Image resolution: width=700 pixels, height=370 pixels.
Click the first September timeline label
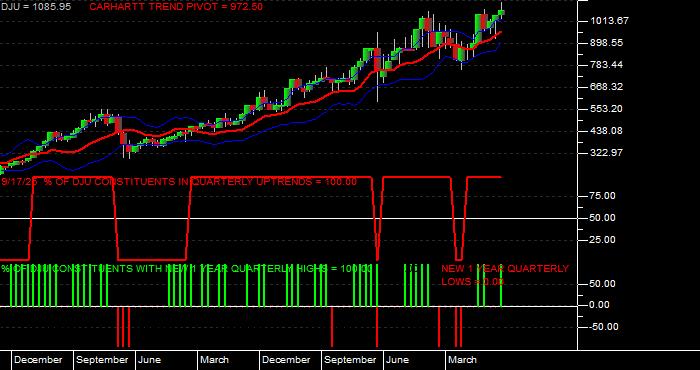(x=102, y=360)
